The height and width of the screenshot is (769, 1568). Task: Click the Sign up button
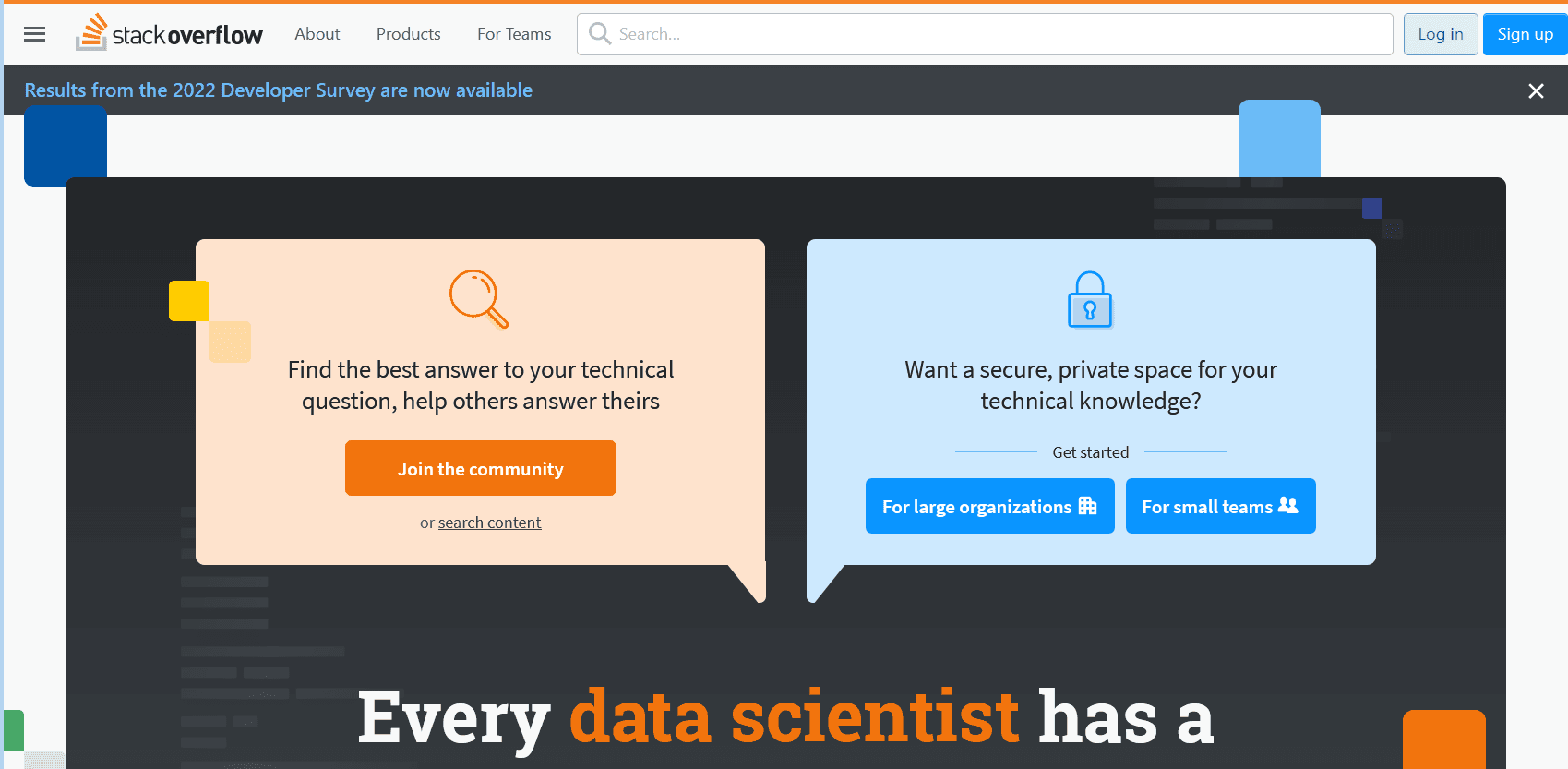(1525, 34)
